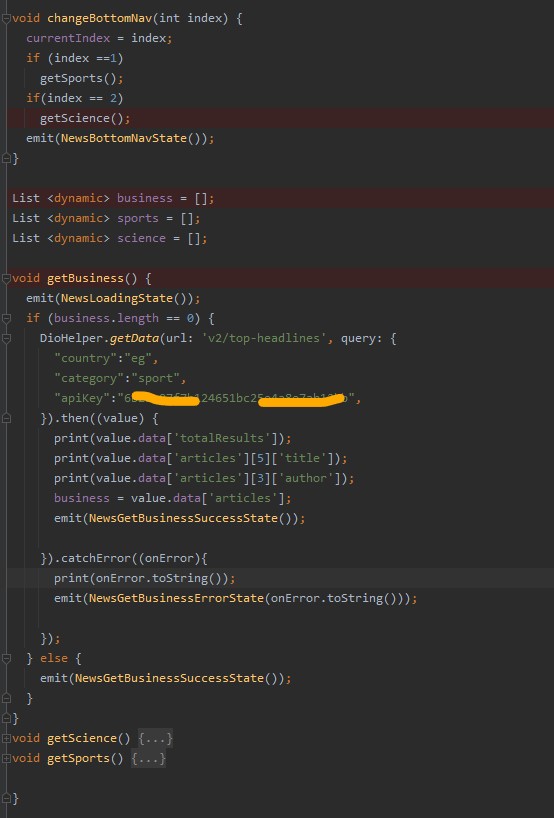Click NewsGetBusinessErrorState in the emit call
Image resolution: width=554 pixels, height=818 pixels.
click(176, 598)
